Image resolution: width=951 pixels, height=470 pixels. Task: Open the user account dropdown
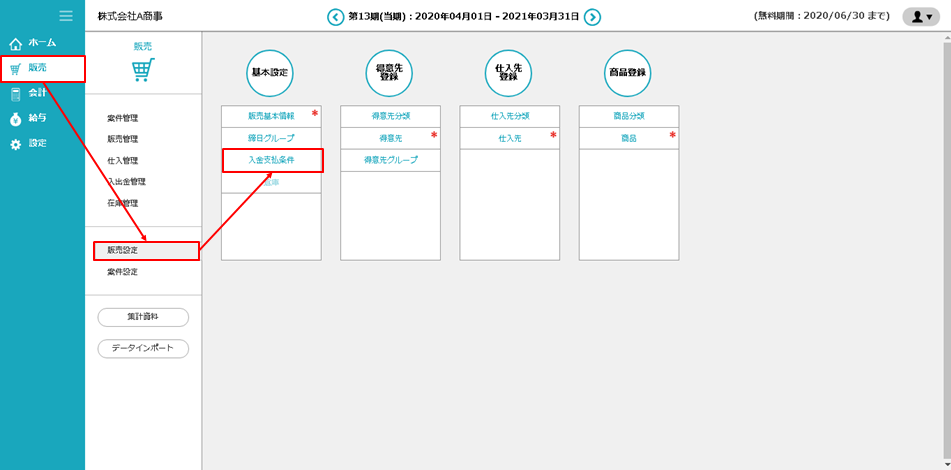click(920, 16)
